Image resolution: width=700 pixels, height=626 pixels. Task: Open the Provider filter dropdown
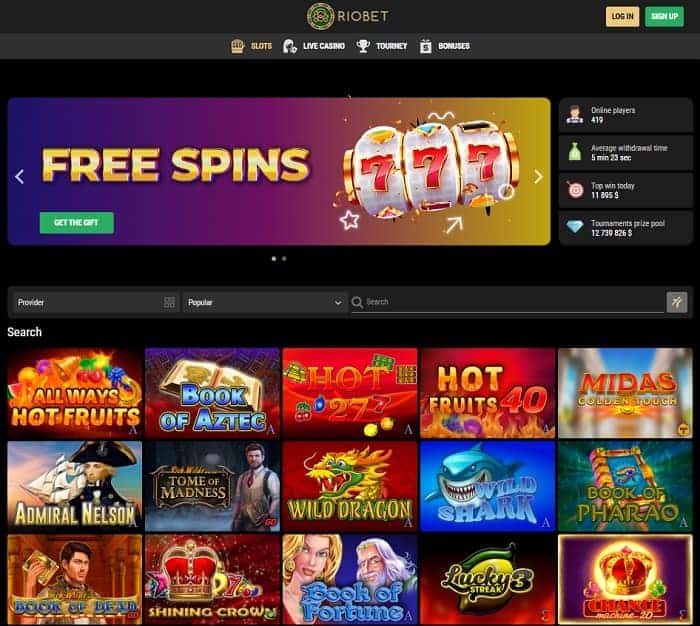(96, 302)
